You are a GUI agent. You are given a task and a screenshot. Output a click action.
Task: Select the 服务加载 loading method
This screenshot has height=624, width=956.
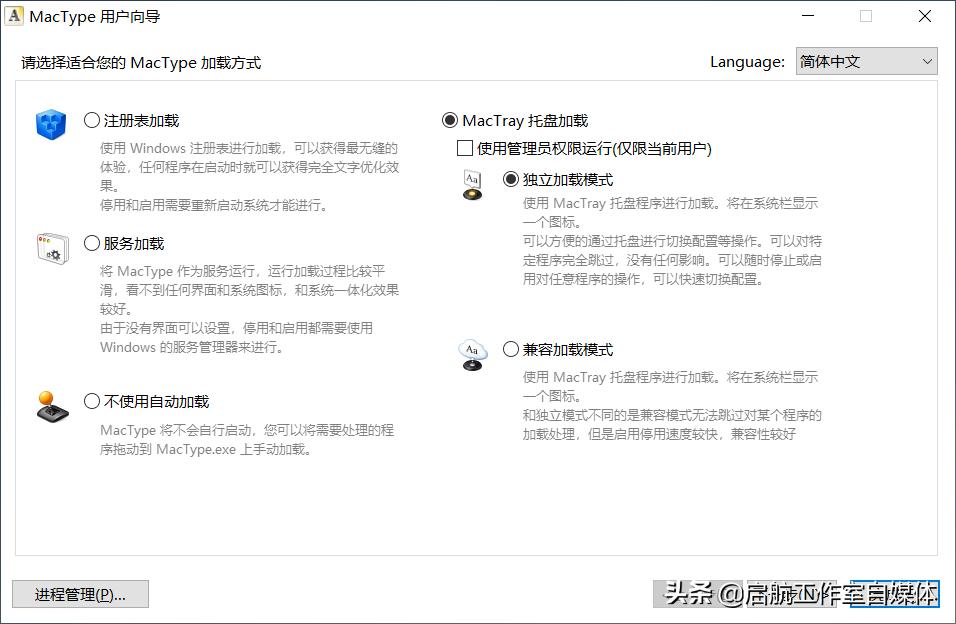pos(91,243)
